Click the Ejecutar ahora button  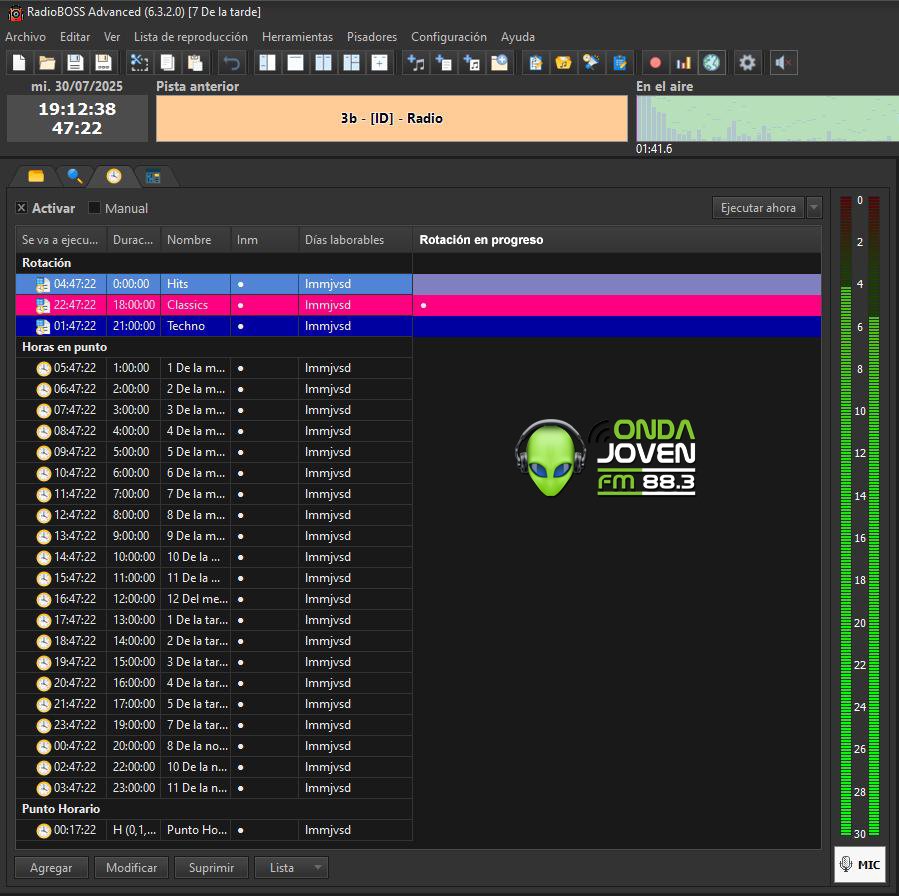[x=758, y=208]
